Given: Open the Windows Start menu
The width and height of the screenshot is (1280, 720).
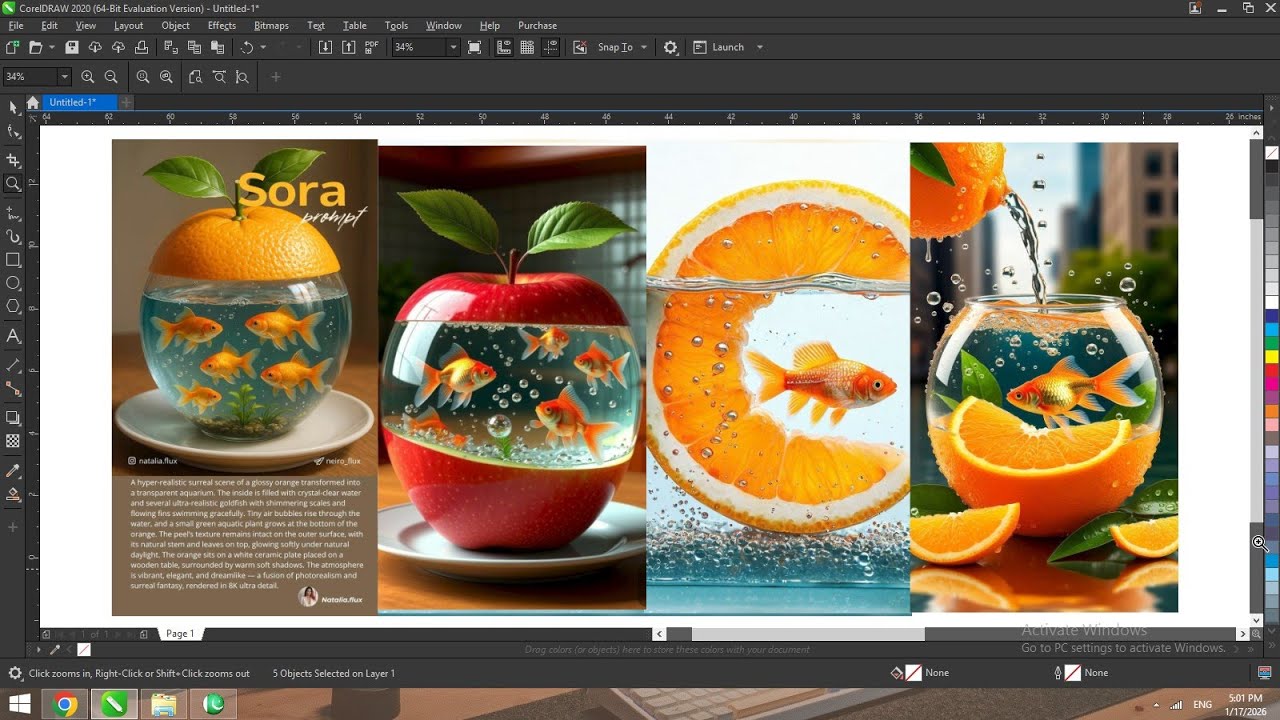Looking at the screenshot, I should (x=19, y=705).
